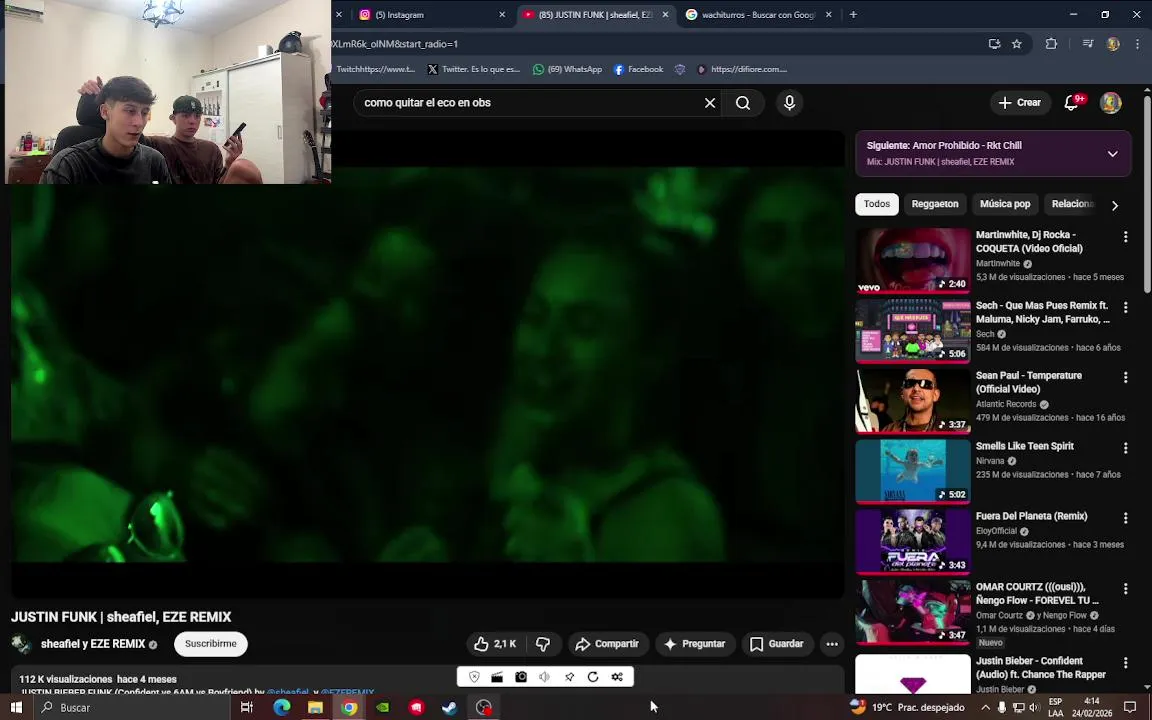This screenshot has width=1152, height=720.
Task: Open the Twitter bookmark
Action: click(x=474, y=69)
